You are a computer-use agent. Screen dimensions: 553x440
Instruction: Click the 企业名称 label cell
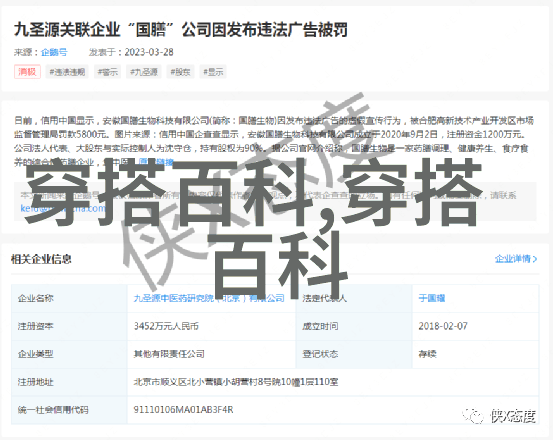69,298
